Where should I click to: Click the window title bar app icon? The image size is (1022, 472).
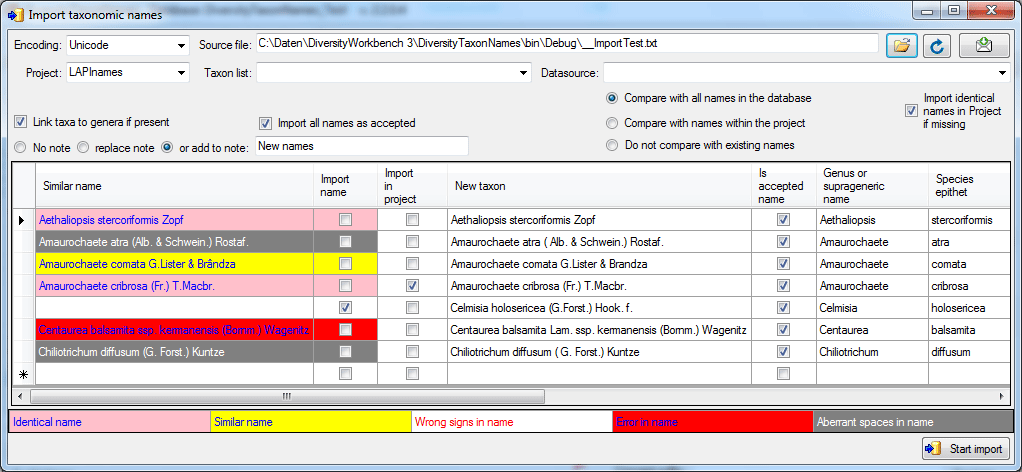click(15, 15)
